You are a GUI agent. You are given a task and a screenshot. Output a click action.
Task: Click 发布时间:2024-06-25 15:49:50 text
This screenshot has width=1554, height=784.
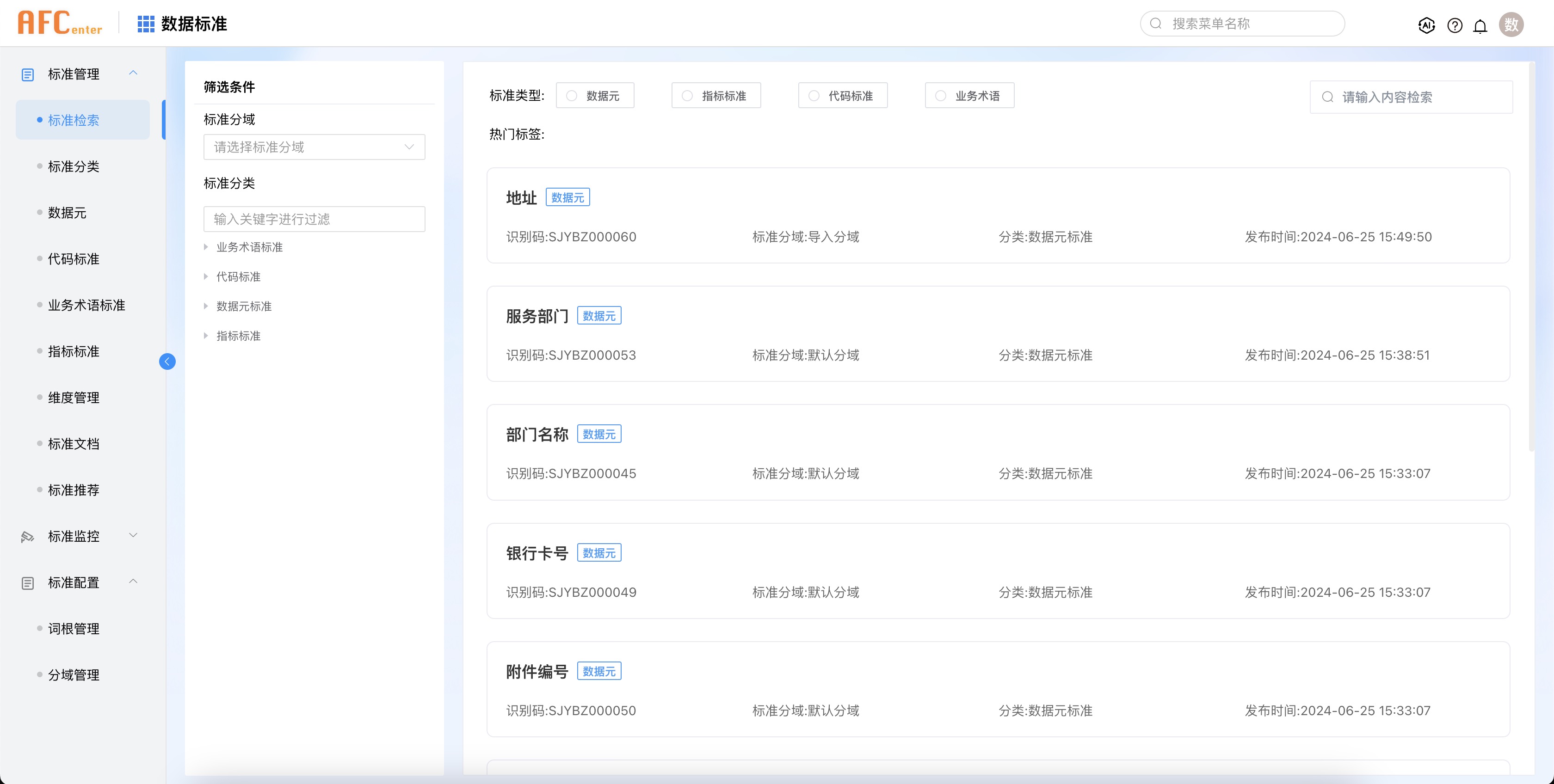coord(1338,237)
